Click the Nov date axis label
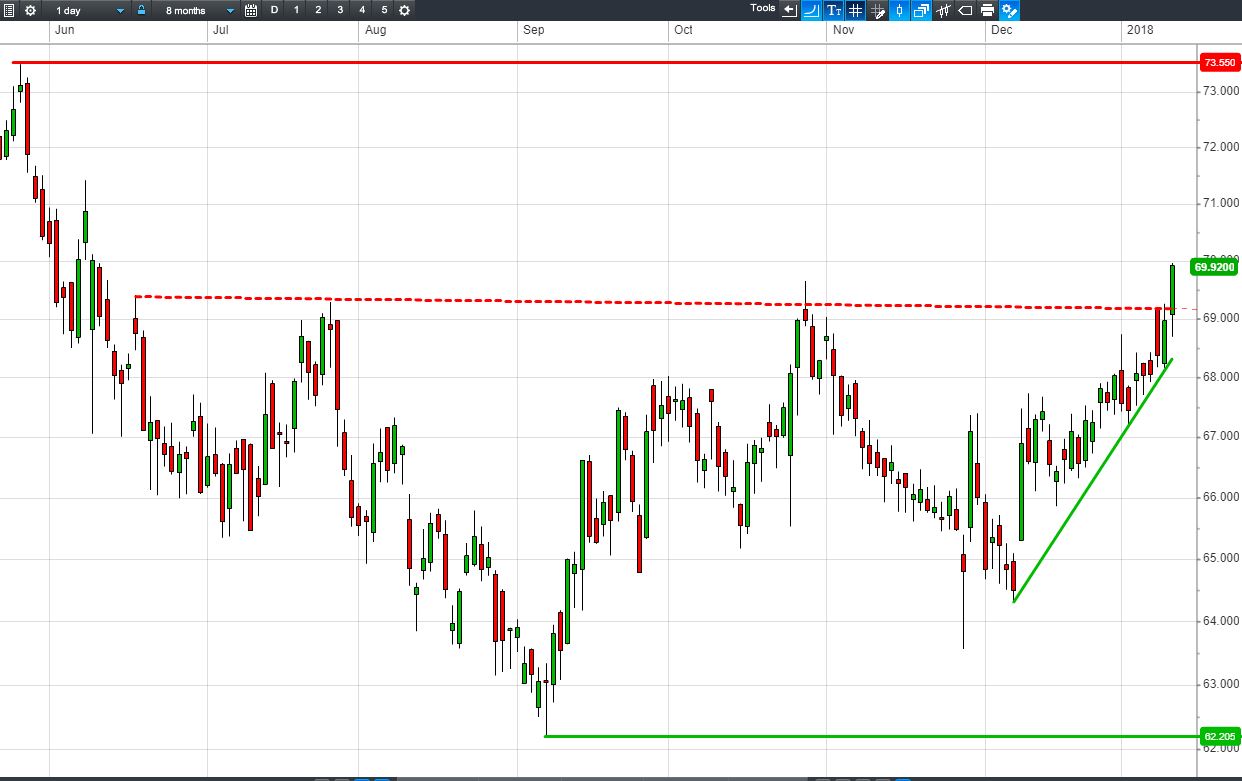 [843, 30]
